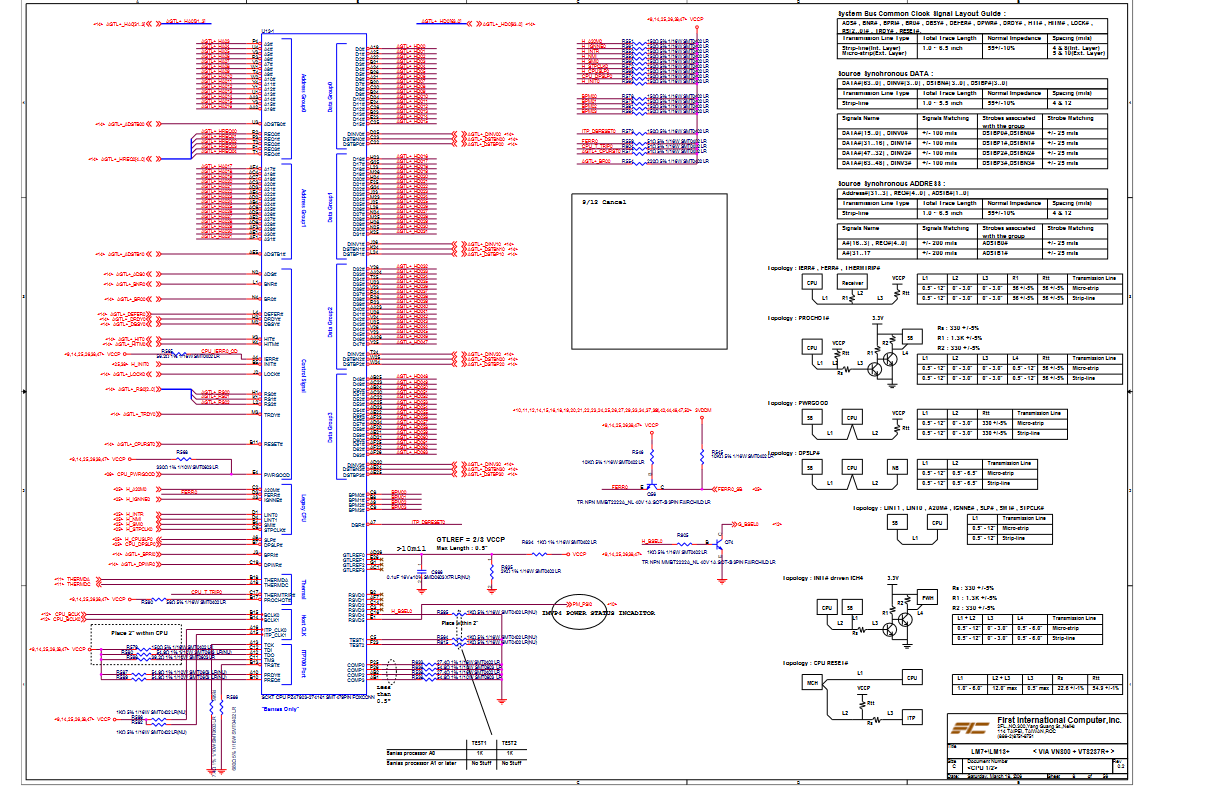Click the "Topology : INIT# driven ICH4" label
The width and height of the screenshot is (1208, 787).
coord(825,578)
